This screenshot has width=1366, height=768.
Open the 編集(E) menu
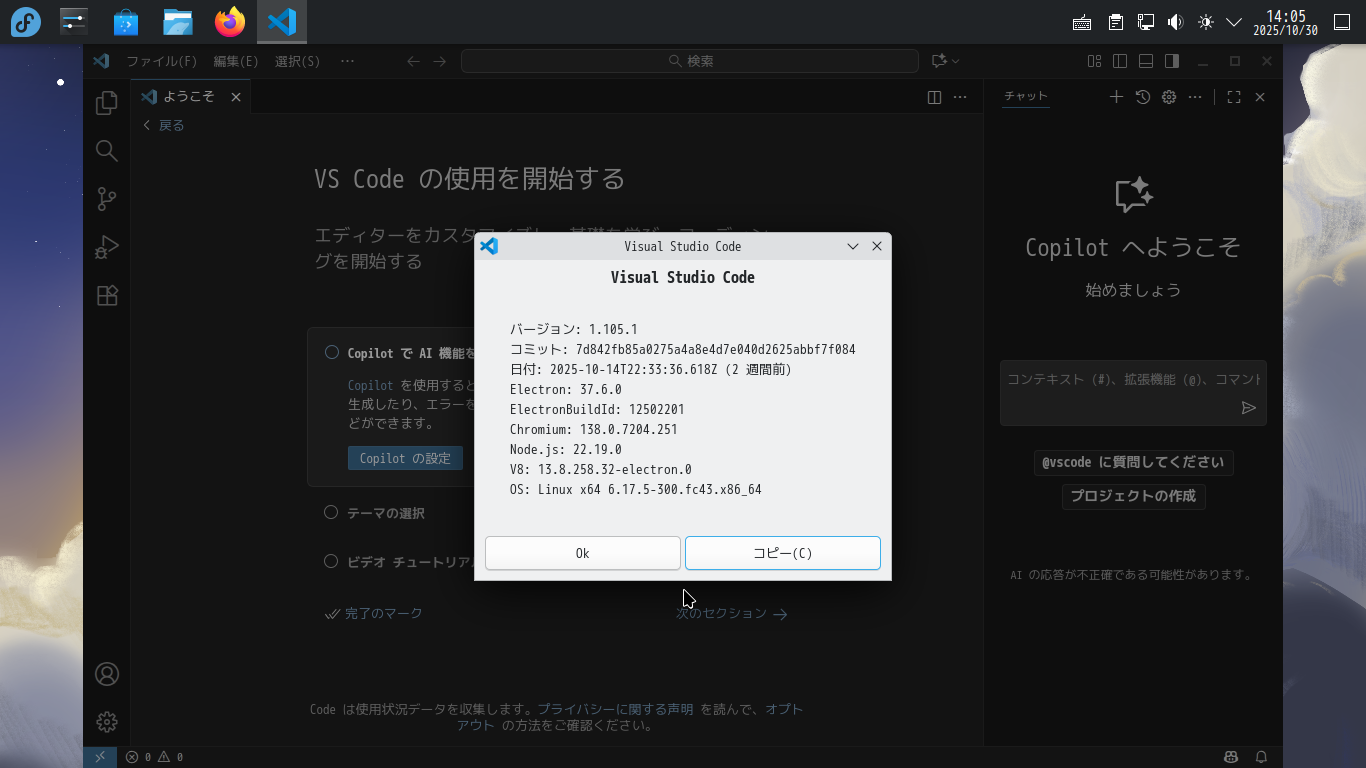pos(236,61)
